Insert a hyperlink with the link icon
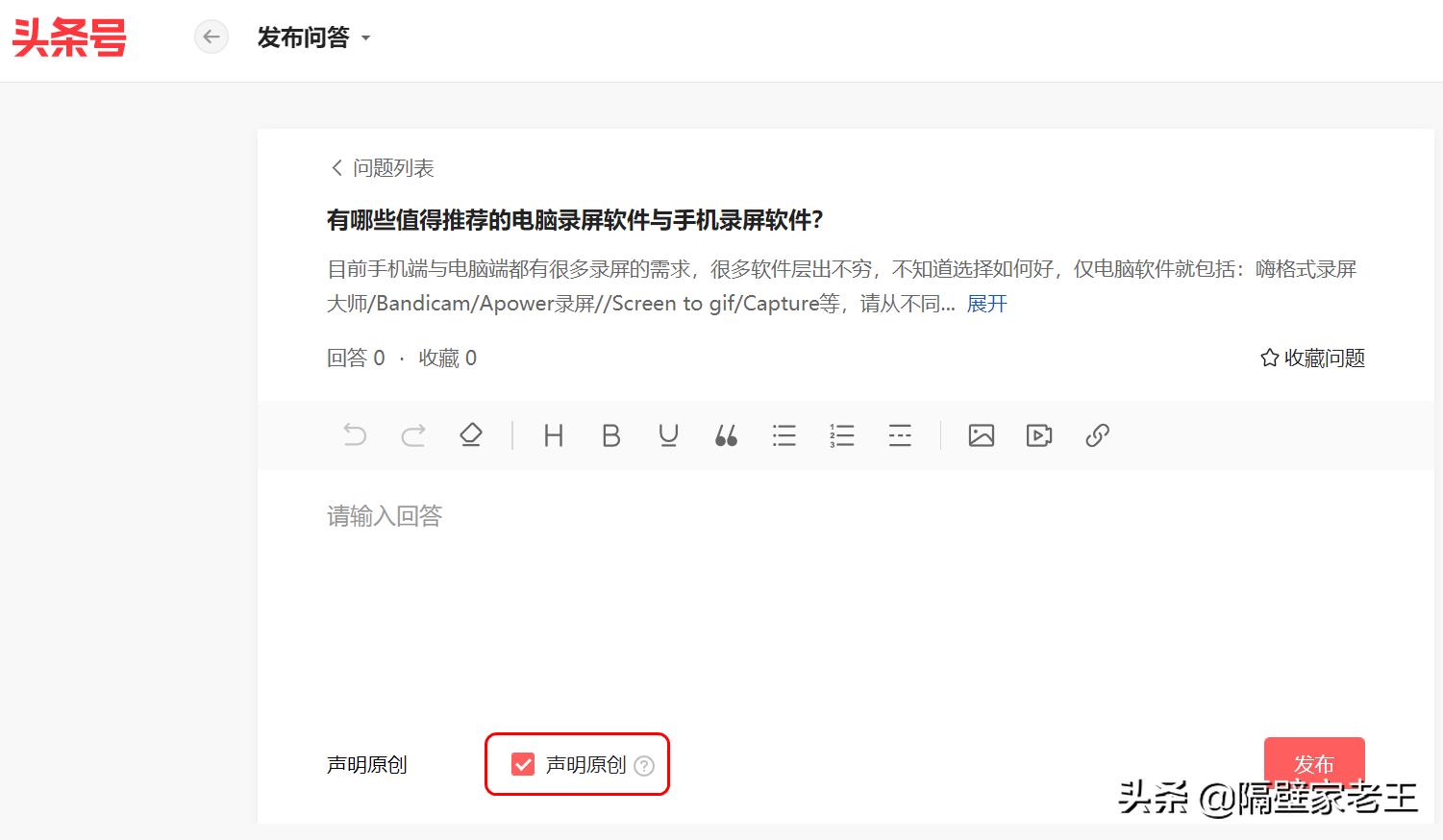1443x840 pixels. 1097,435
